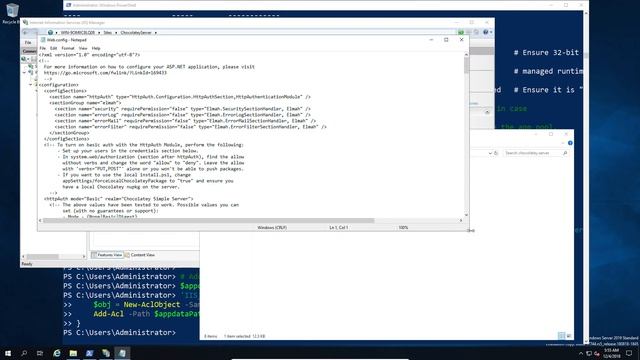Image resolution: width=640 pixels, height=360 pixels.
Task: Click the 'Ln 1, Col 1' status bar entry
Action: (339, 227)
